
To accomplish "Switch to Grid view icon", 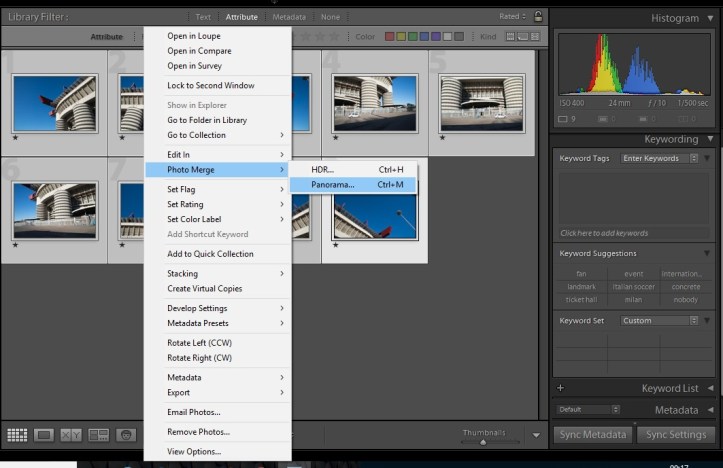I will [17, 435].
